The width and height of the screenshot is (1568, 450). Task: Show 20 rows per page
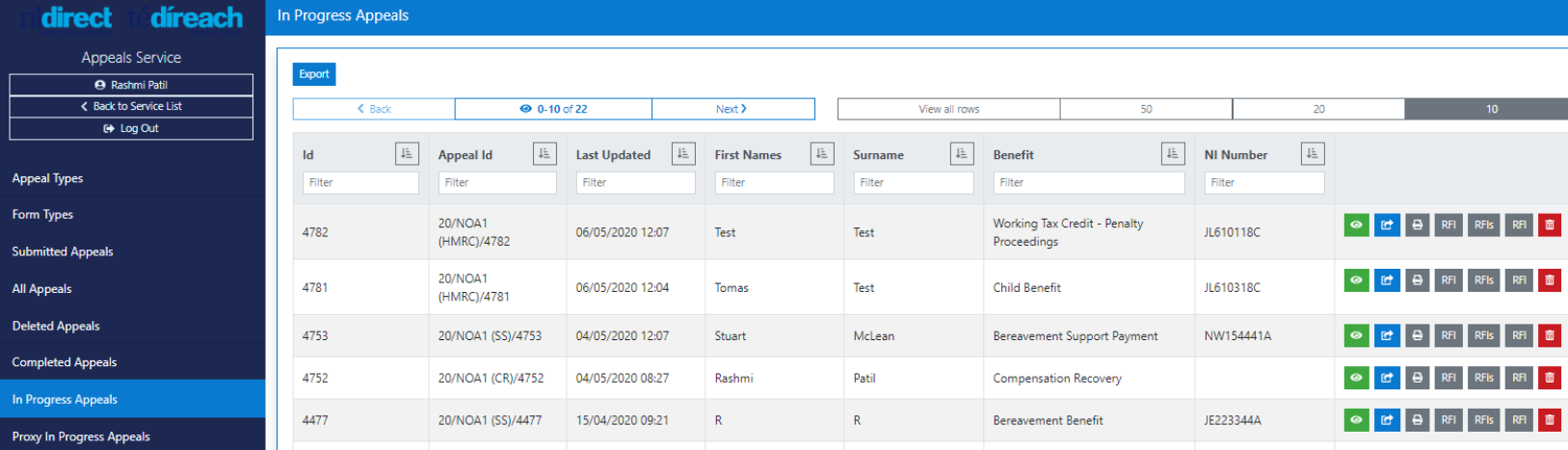pyautogui.click(x=1318, y=109)
